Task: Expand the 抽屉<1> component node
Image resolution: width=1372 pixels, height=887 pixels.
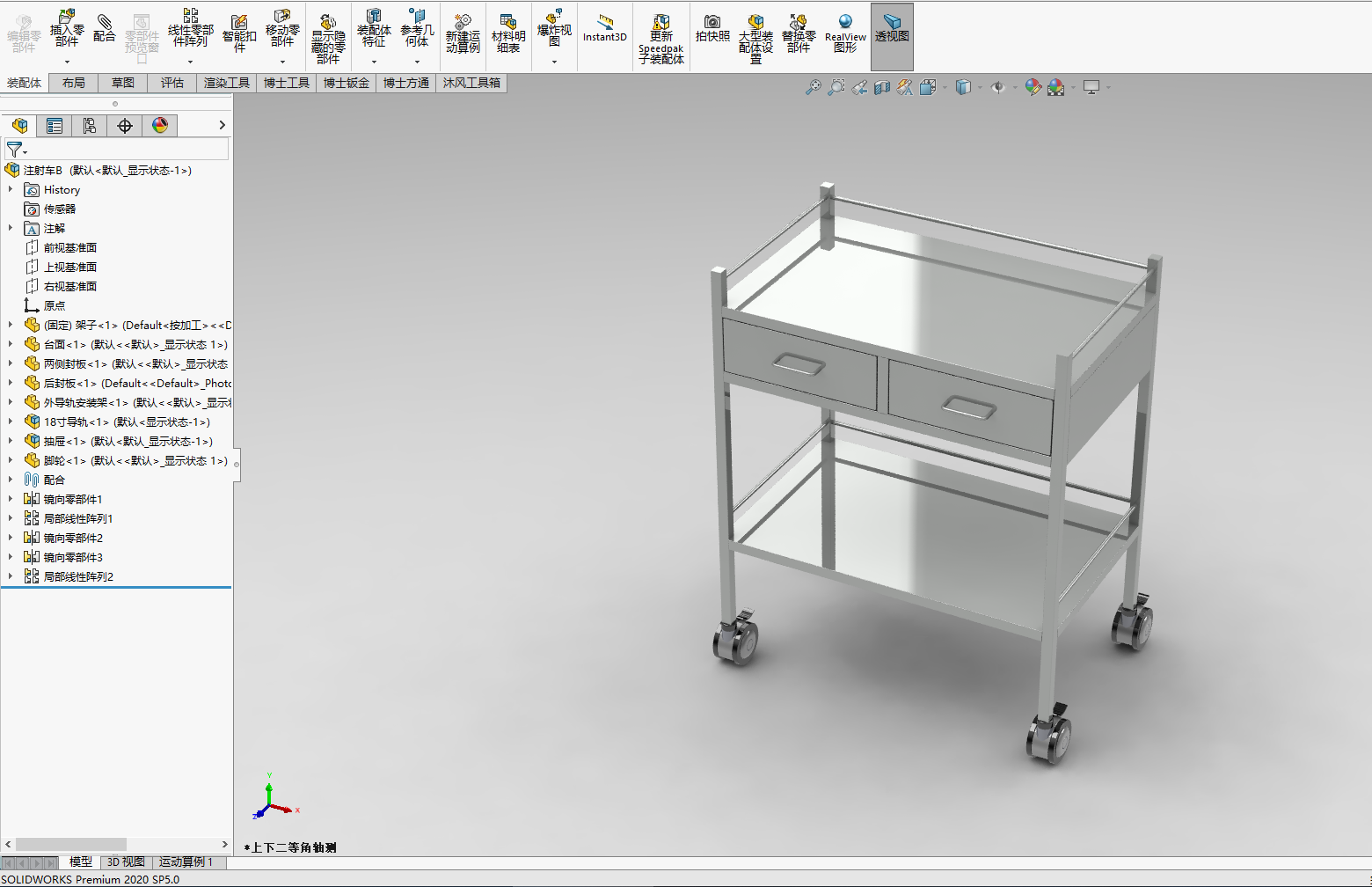Action: click(x=11, y=441)
